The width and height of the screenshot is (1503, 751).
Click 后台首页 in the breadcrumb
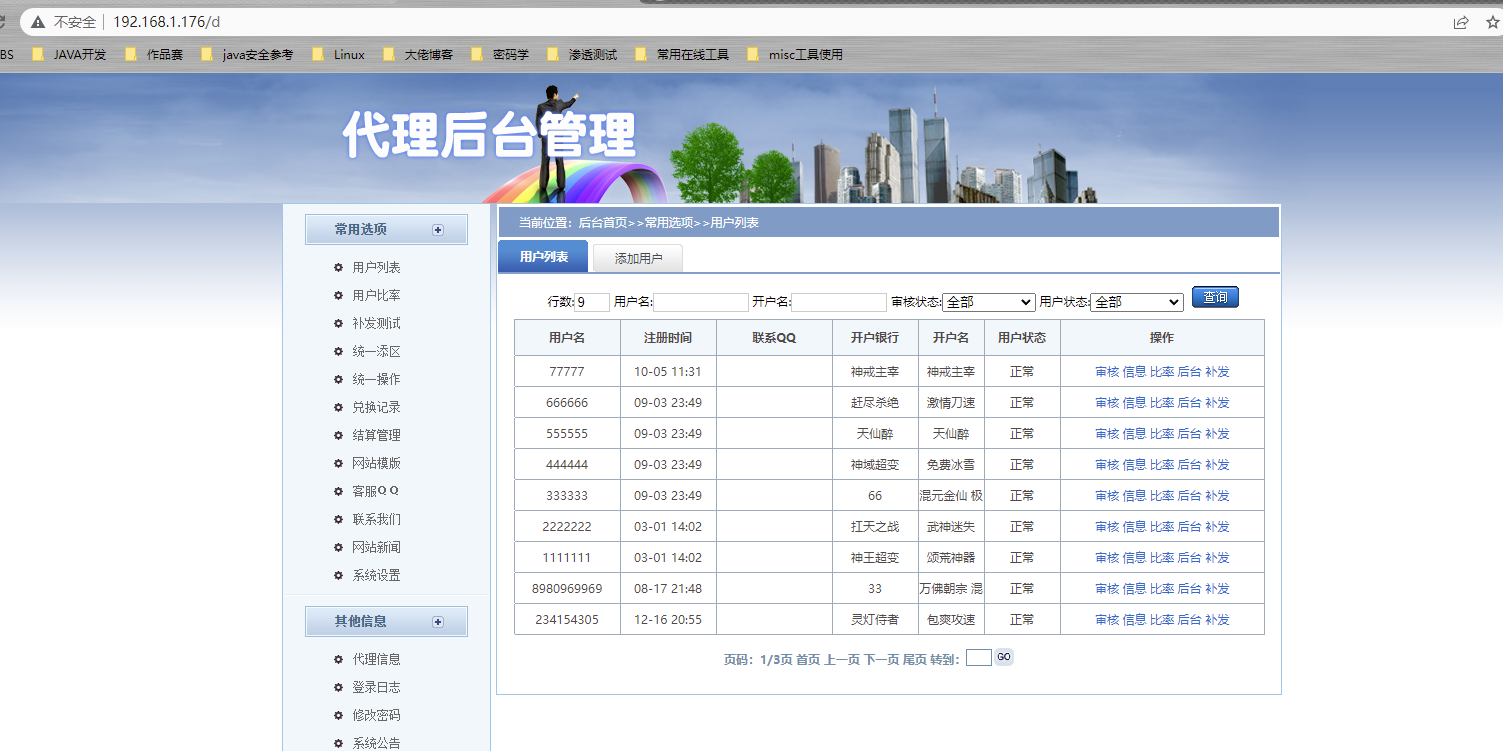click(x=603, y=223)
